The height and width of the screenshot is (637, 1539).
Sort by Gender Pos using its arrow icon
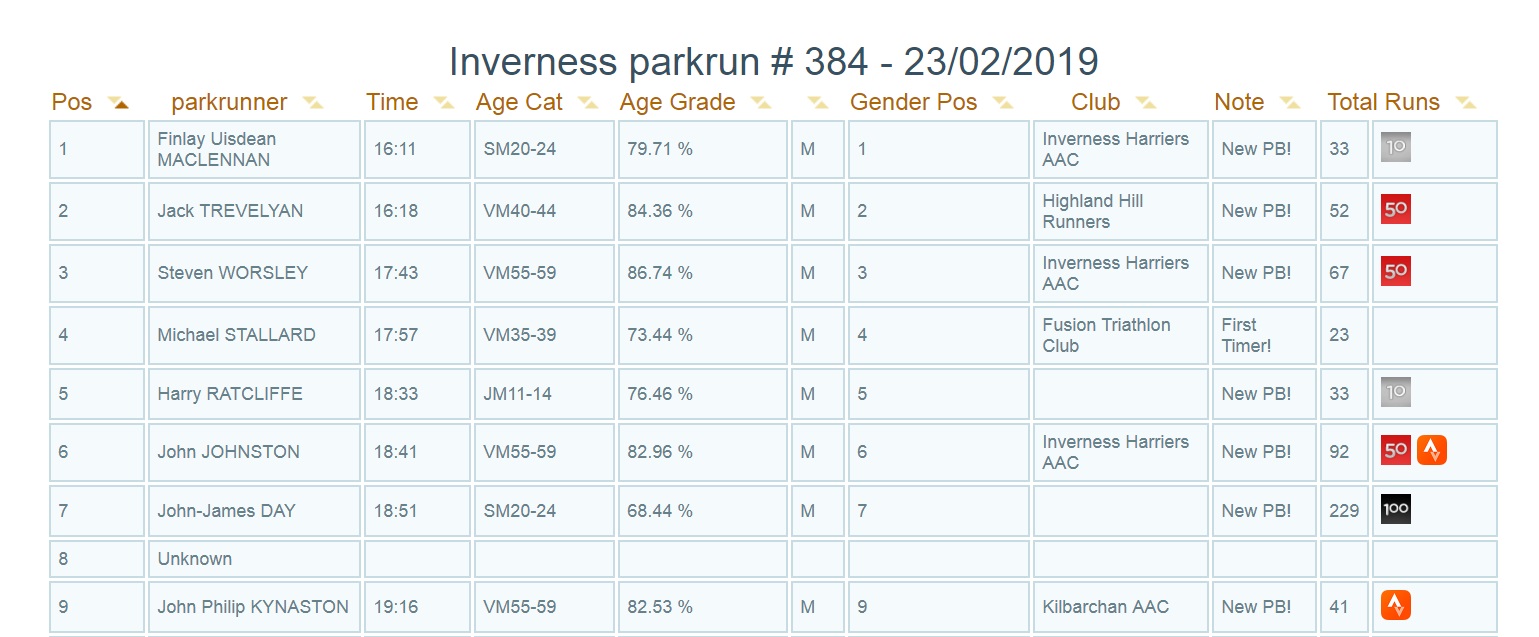[1003, 103]
